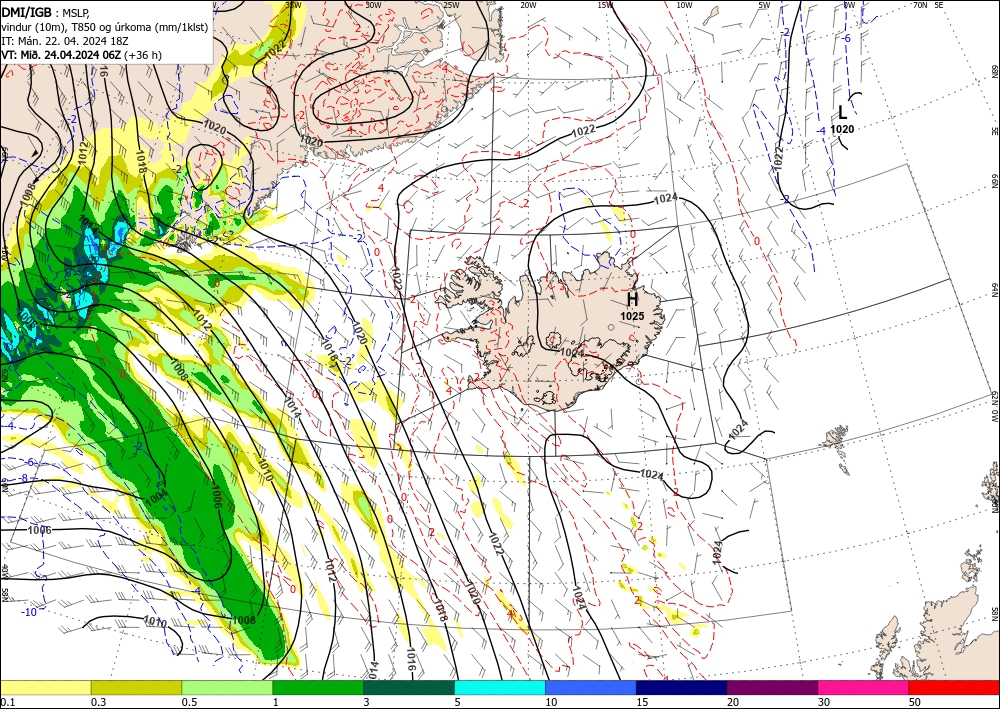Image resolution: width=1000 pixels, height=709 pixels.
Task: Click the blue -10 temperature label
Action: coord(29,613)
